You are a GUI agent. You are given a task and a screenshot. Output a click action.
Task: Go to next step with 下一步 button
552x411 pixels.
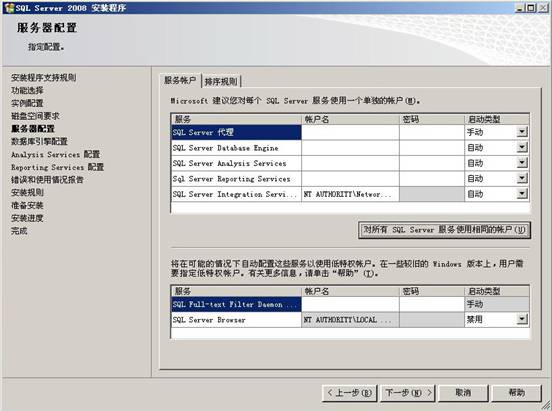coord(408,393)
